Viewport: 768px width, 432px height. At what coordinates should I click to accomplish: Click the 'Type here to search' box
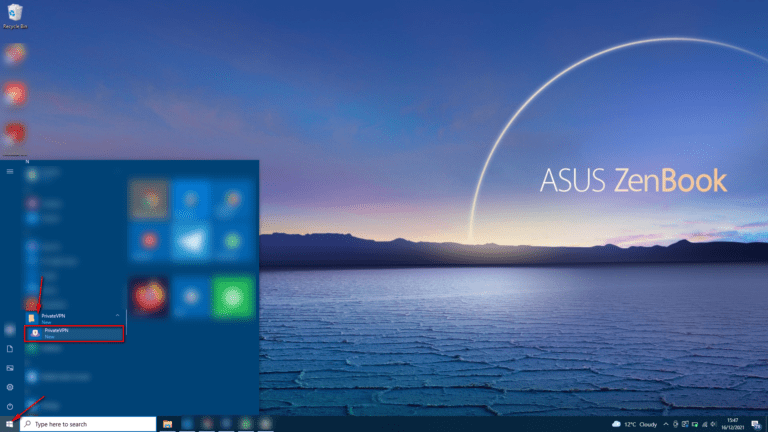click(x=90, y=424)
